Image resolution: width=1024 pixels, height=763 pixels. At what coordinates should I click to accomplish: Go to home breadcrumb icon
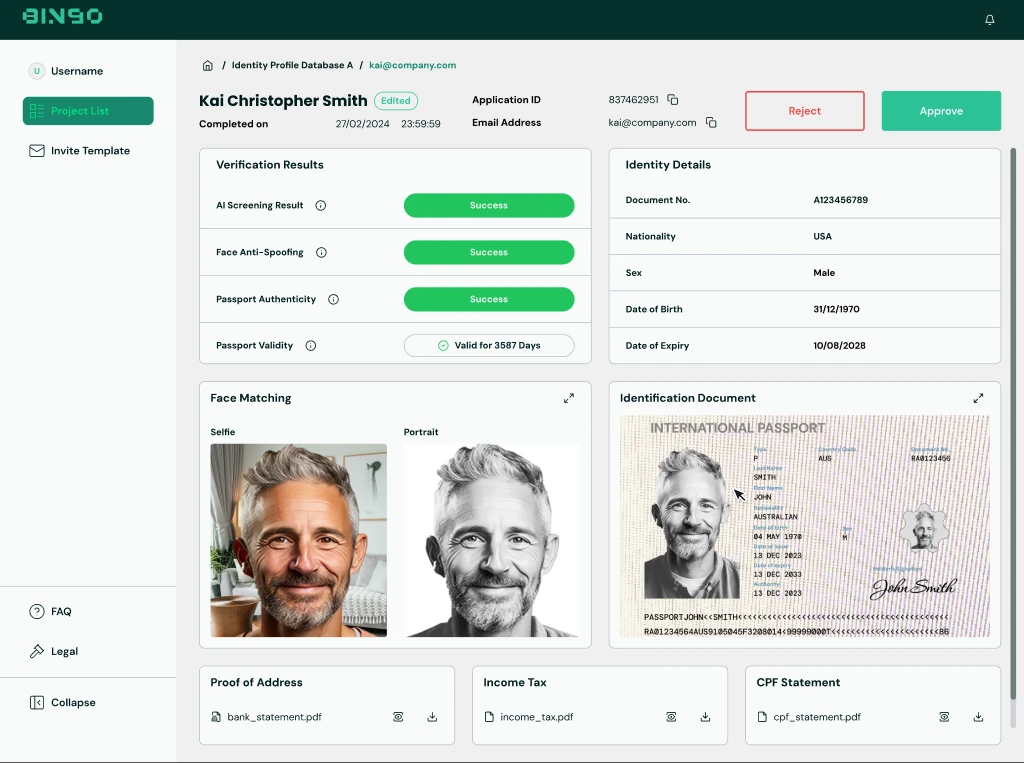pyautogui.click(x=208, y=65)
